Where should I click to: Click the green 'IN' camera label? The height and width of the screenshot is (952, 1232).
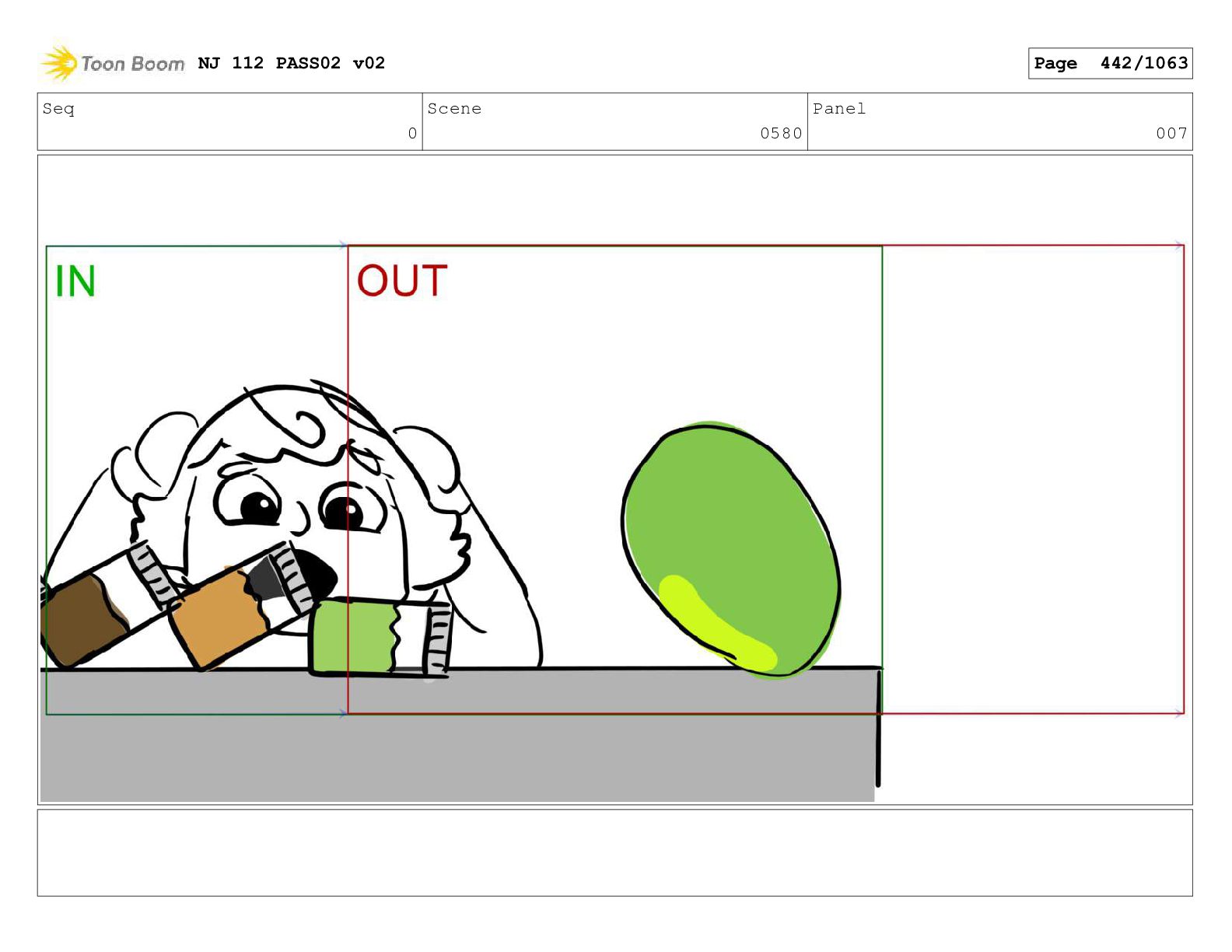[75, 281]
